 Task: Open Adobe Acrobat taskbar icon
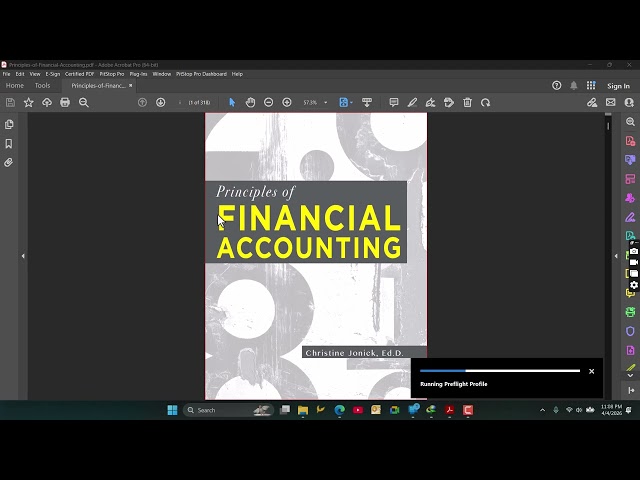(449, 410)
